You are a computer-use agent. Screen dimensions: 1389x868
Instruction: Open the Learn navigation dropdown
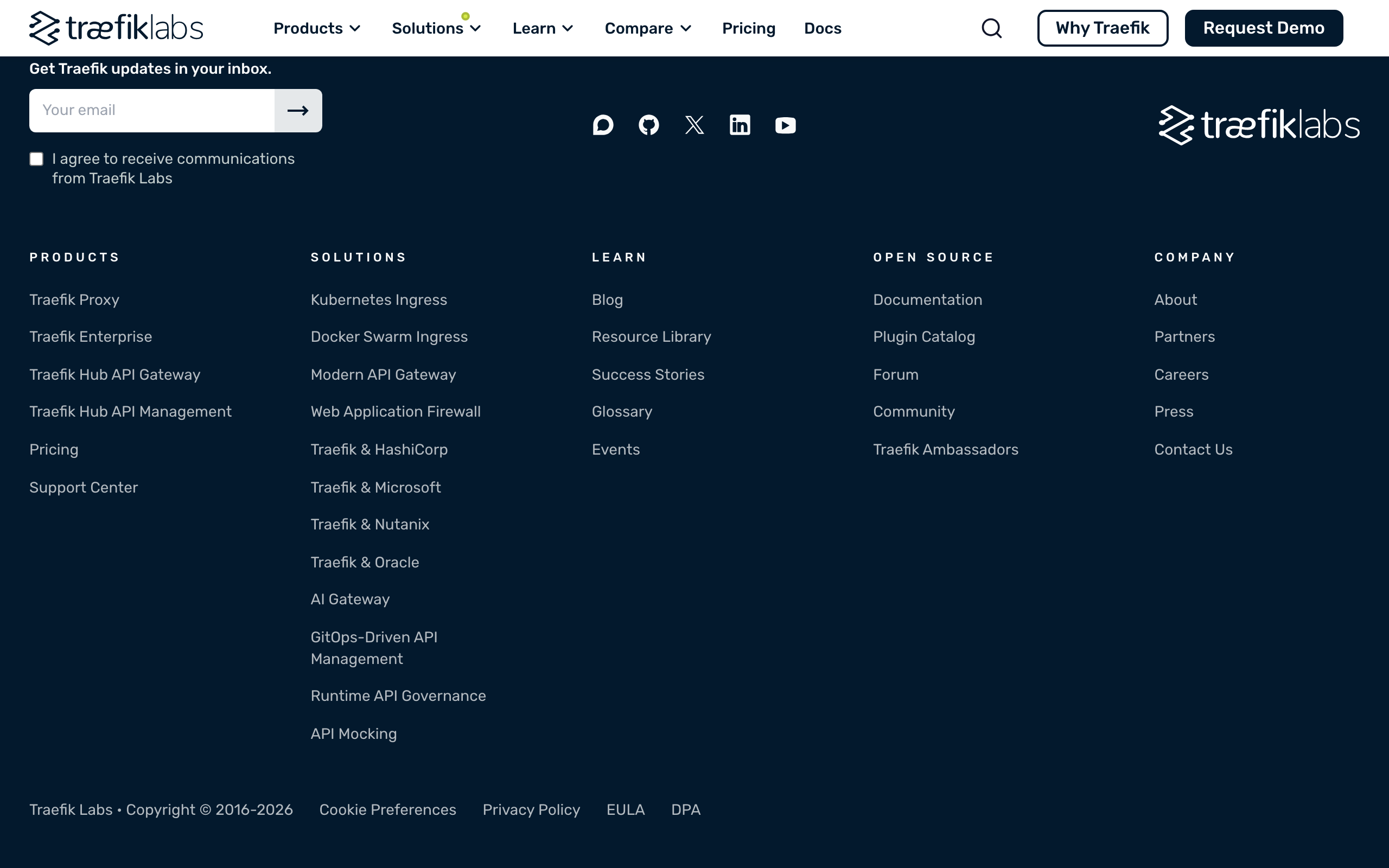(543, 28)
